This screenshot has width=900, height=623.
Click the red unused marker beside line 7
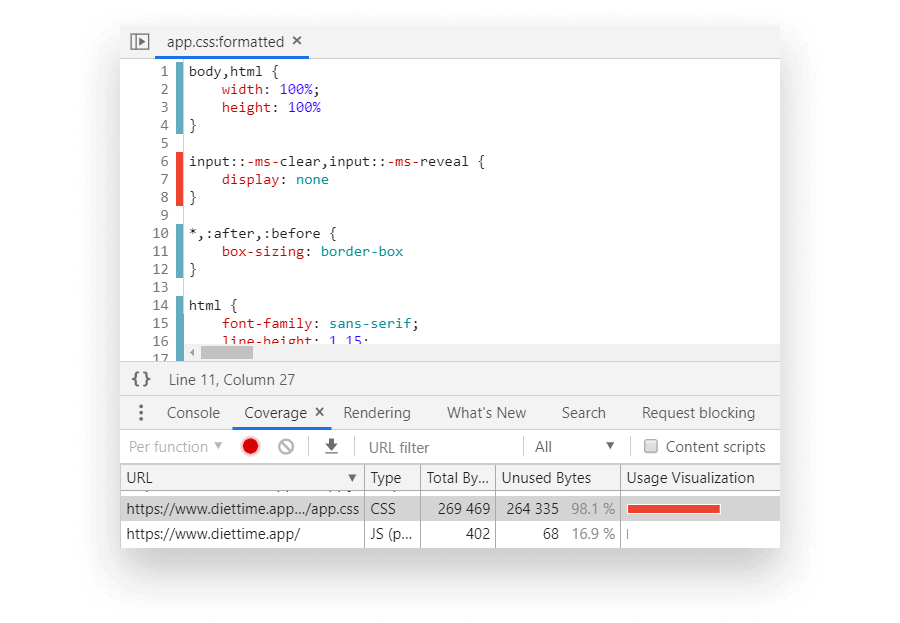tap(180, 179)
